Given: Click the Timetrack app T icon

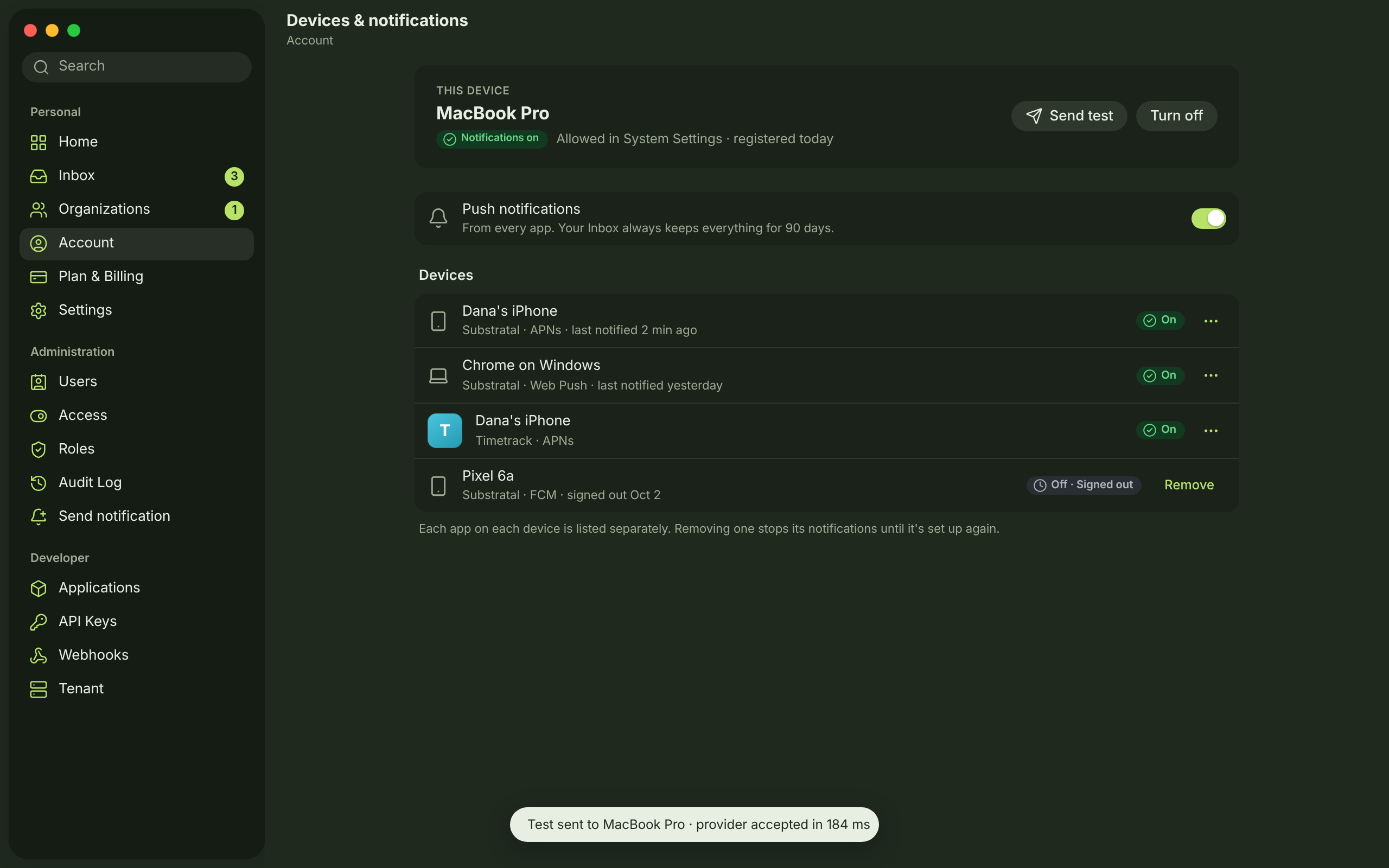Looking at the screenshot, I should coord(445,431).
